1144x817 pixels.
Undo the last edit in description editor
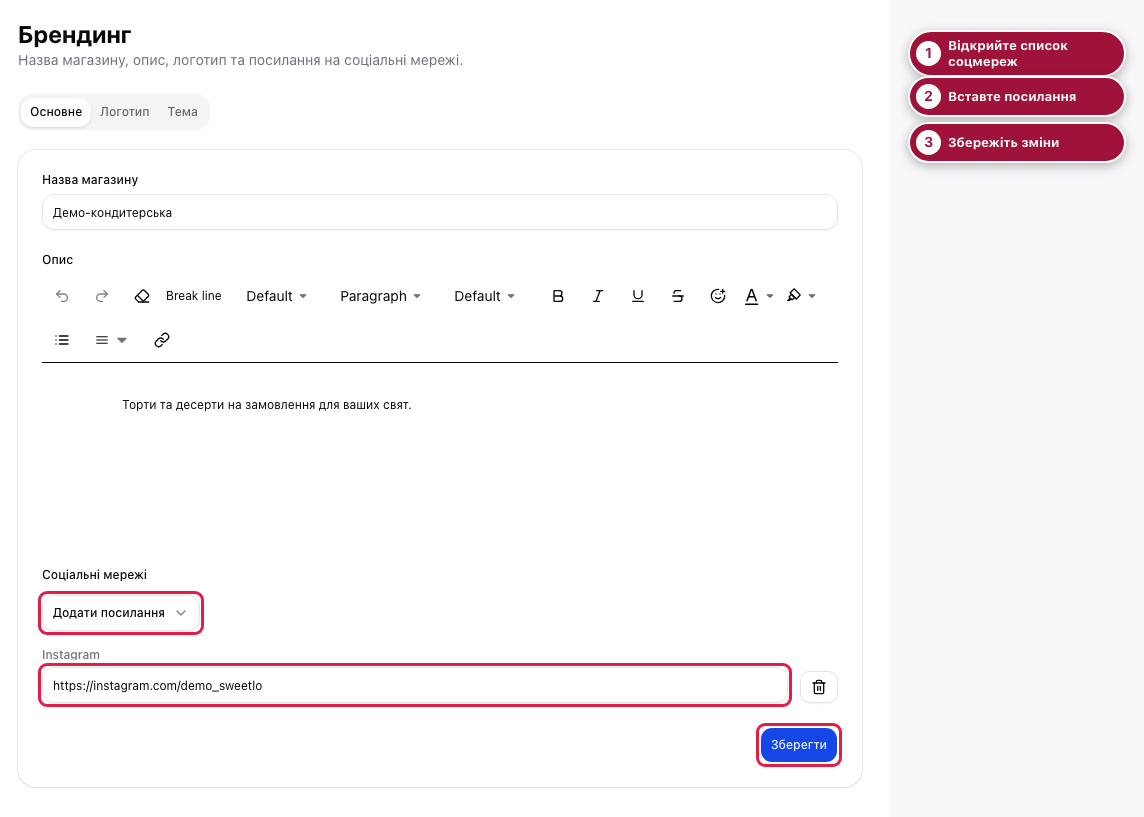pyautogui.click(x=62, y=296)
